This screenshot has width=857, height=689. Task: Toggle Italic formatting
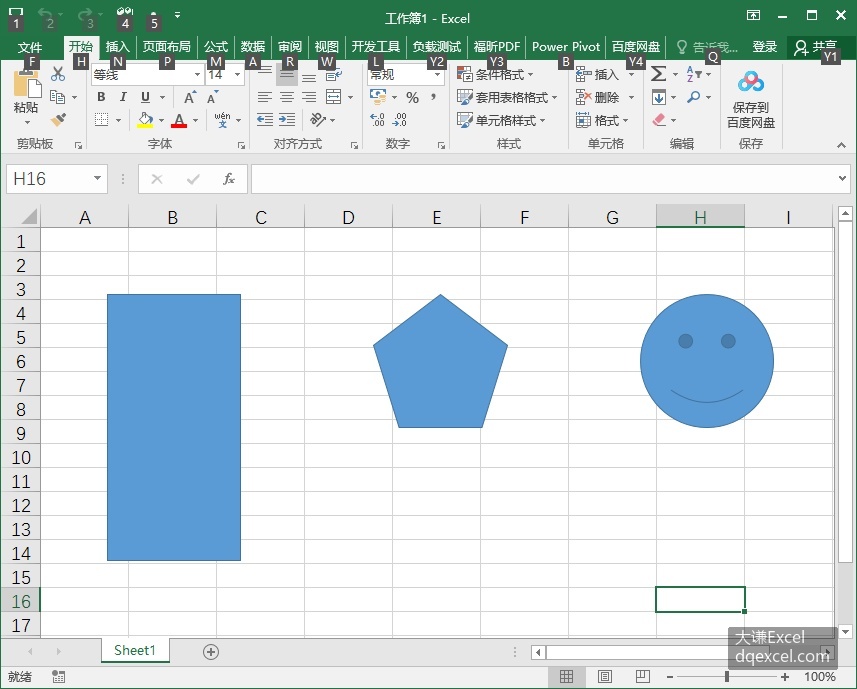pos(123,97)
